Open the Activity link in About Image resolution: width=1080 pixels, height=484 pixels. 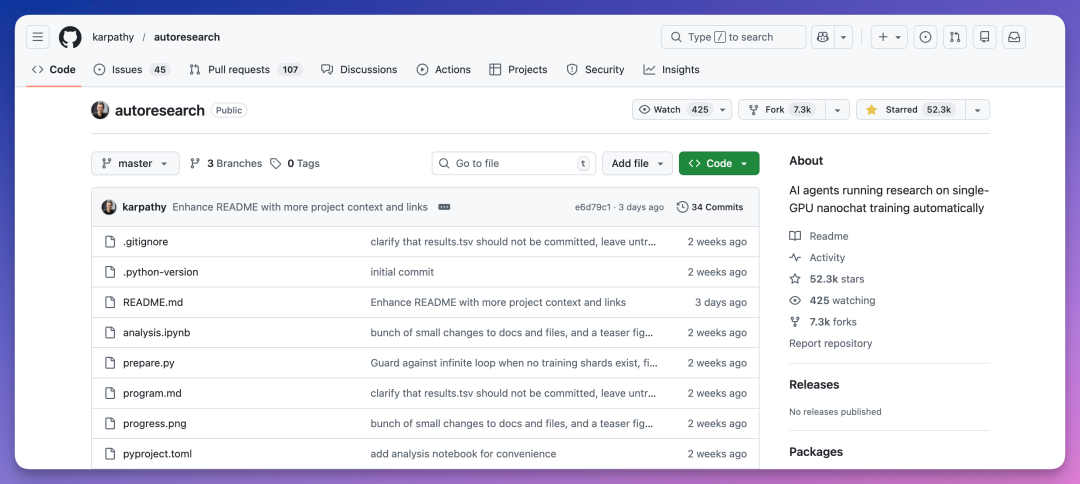817,257
